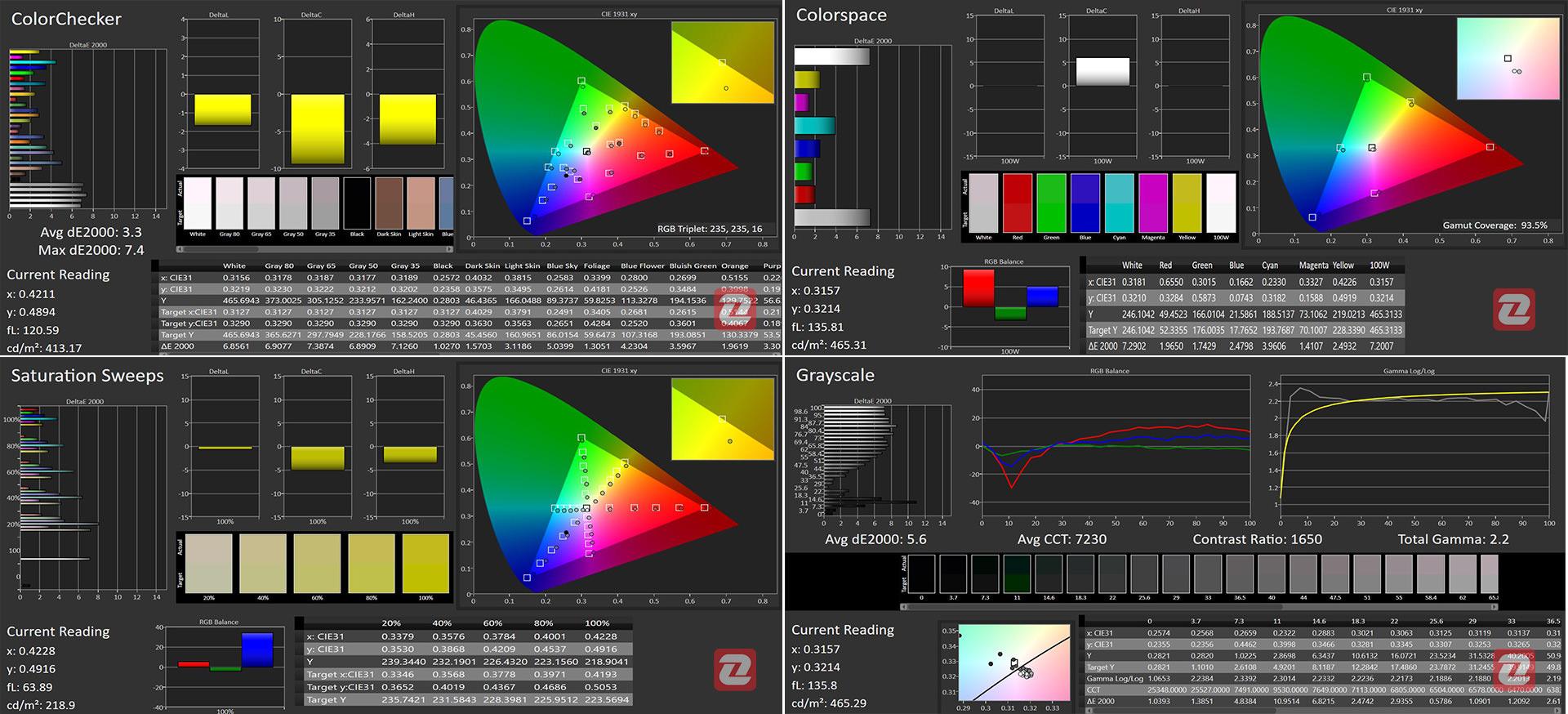Click the ColorChecker panel title
This screenshot has height=714, width=1568.
tap(66, 19)
